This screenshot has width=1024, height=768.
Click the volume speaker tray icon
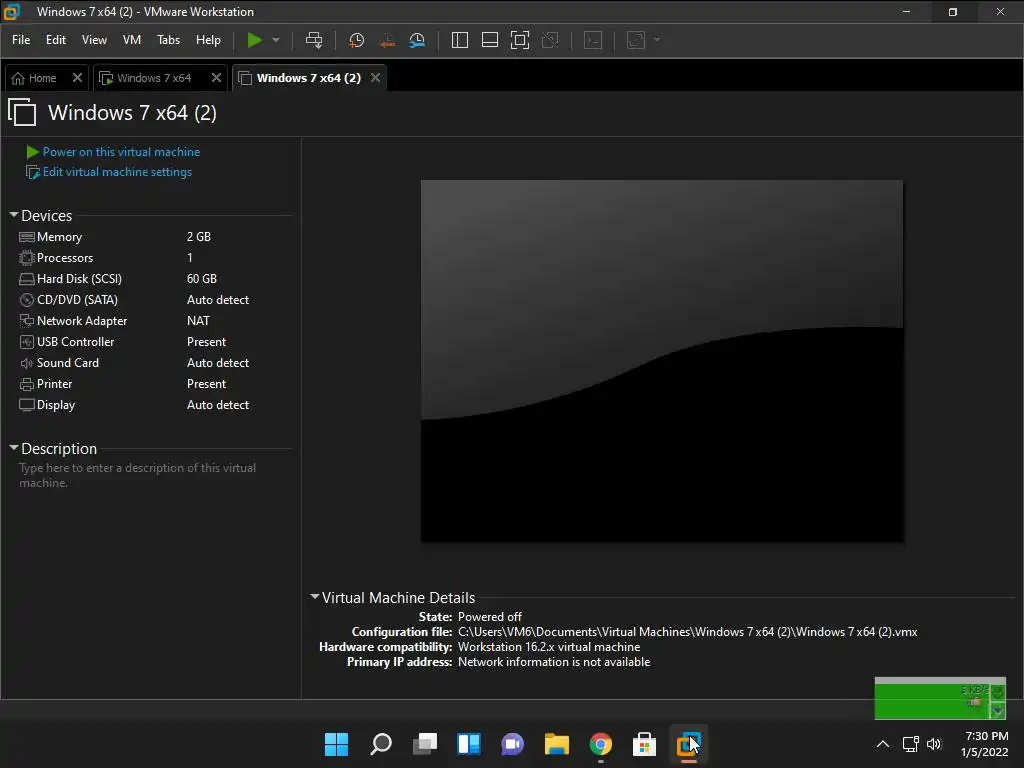(934, 744)
